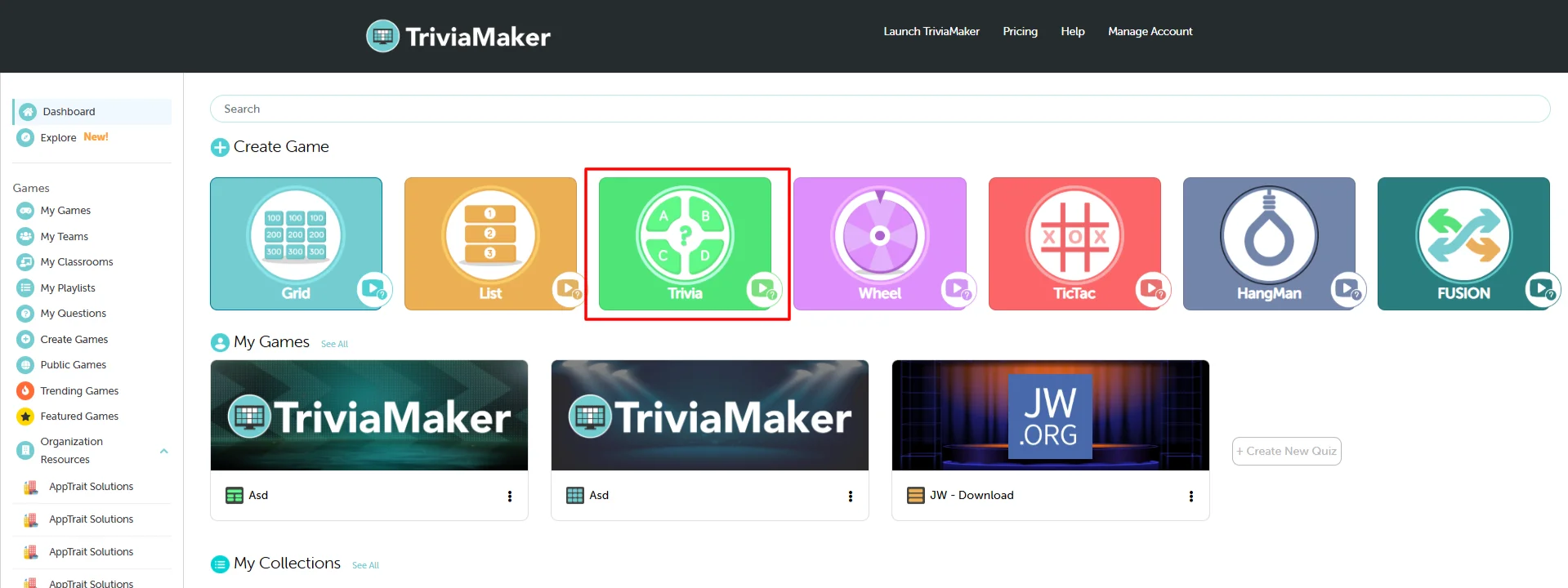Select the Dashboard sidebar item

92,112
